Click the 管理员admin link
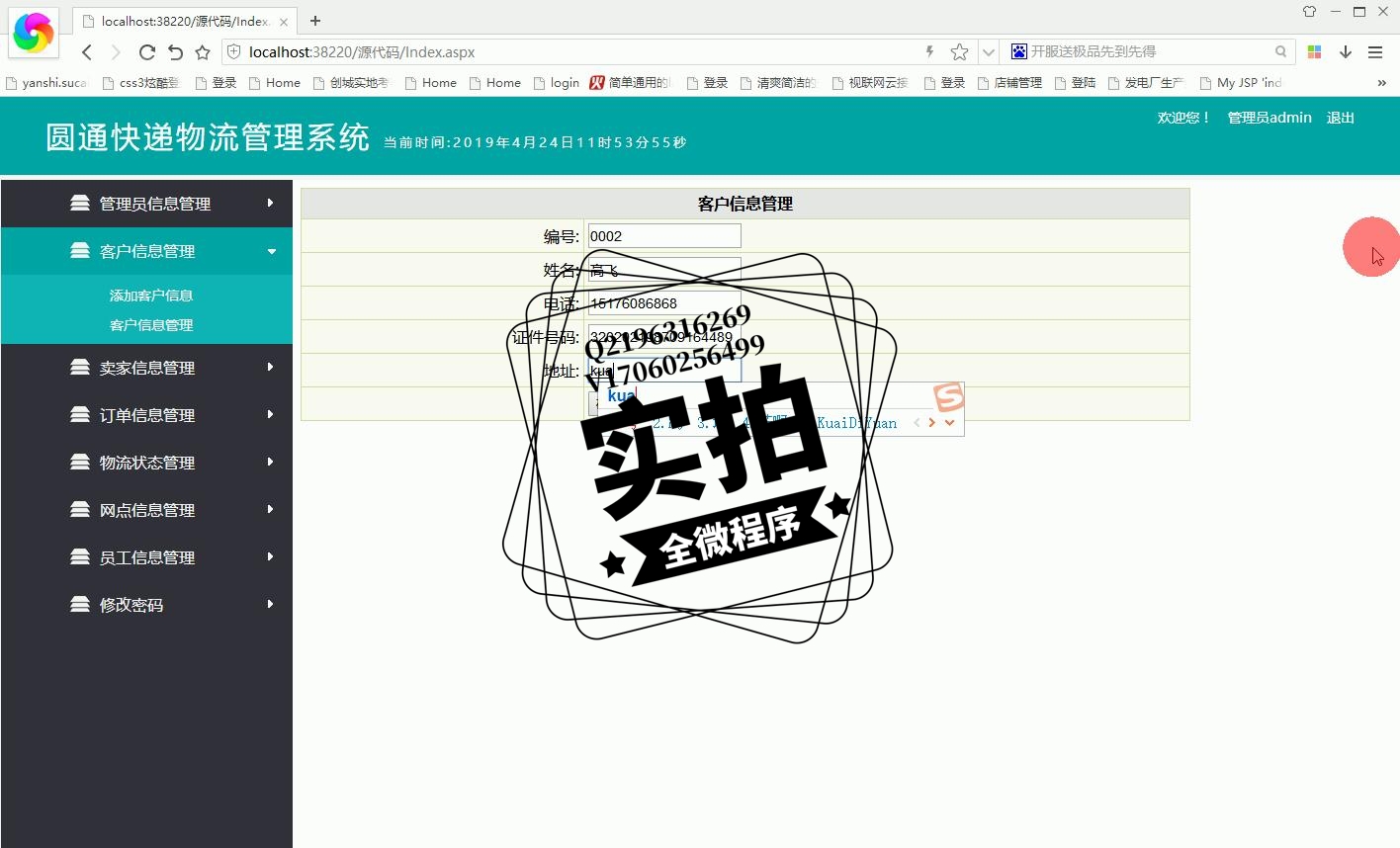 (1269, 118)
